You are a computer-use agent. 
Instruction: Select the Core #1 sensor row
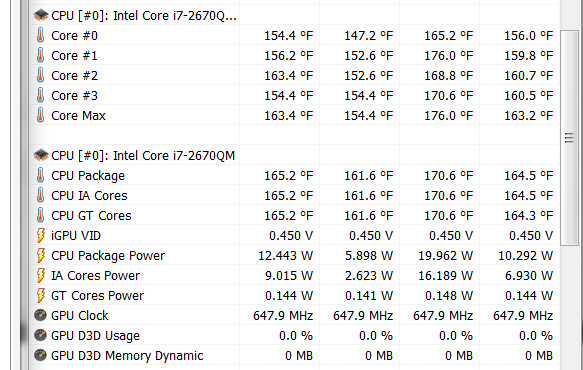point(294,55)
